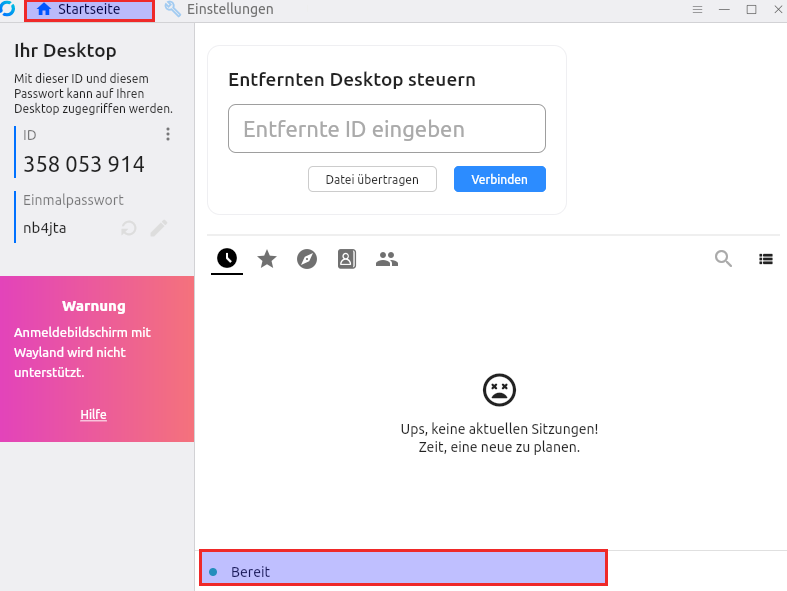
Task: Click the search magnifier icon
Action: 723,259
